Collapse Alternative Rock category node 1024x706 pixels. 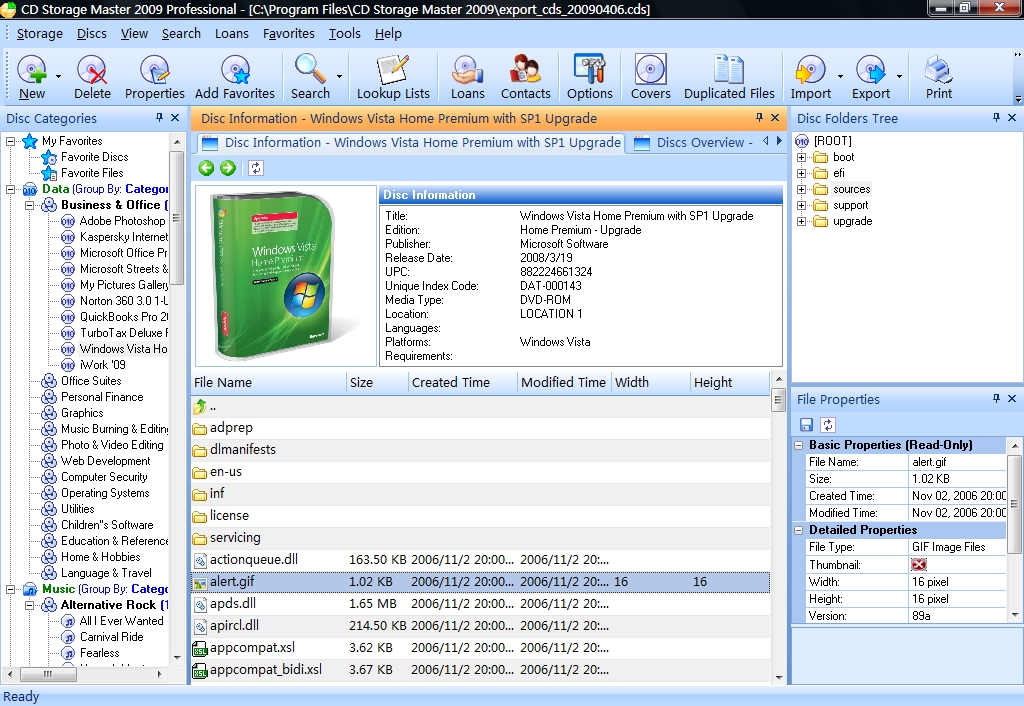(29, 605)
